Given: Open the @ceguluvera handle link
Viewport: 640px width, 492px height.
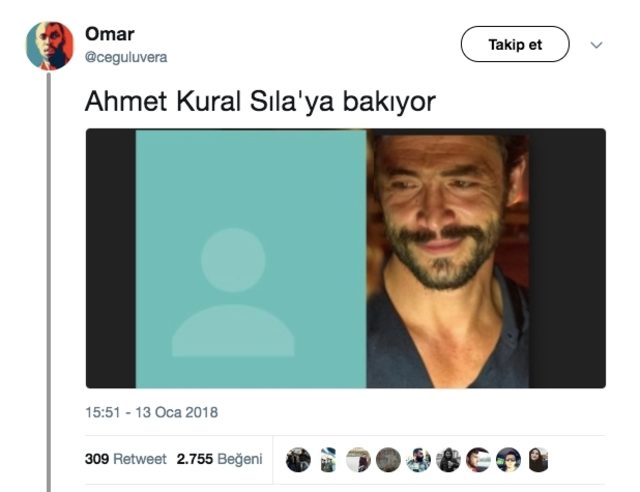Looking at the screenshot, I should point(126,57).
